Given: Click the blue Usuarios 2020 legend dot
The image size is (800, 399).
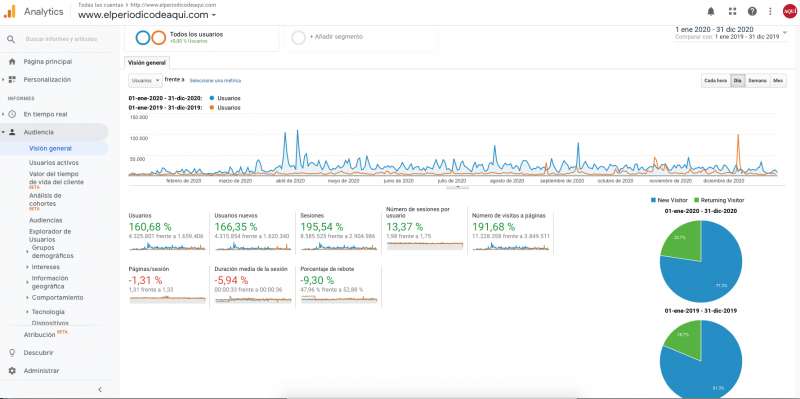Looking at the screenshot, I should (211, 98).
